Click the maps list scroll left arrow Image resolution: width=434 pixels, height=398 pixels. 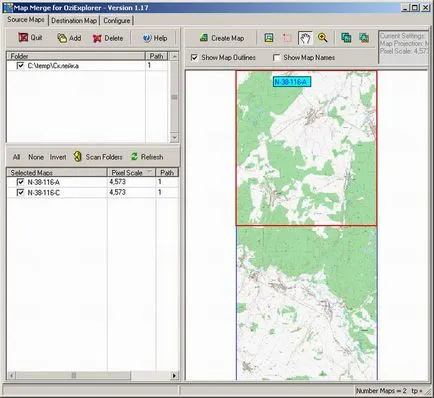pyautogui.click(x=11, y=375)
